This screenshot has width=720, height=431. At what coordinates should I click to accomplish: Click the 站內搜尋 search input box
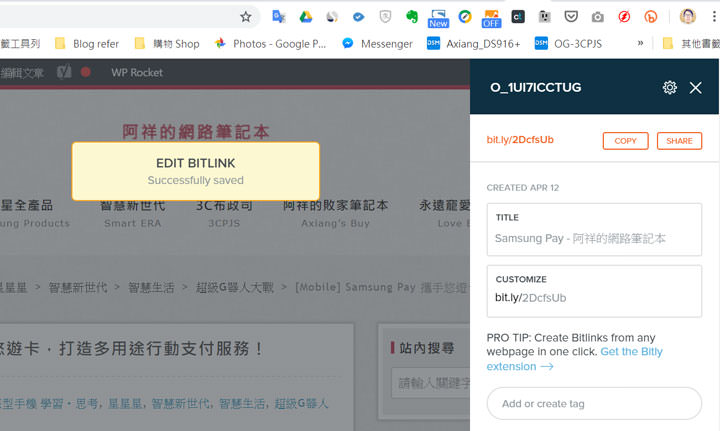(431, 382)
